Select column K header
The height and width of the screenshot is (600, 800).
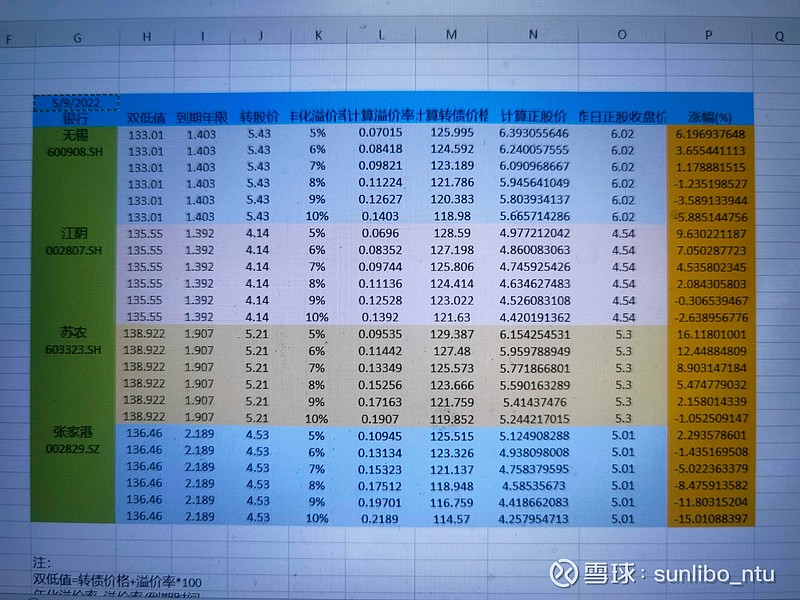(318, 35)
